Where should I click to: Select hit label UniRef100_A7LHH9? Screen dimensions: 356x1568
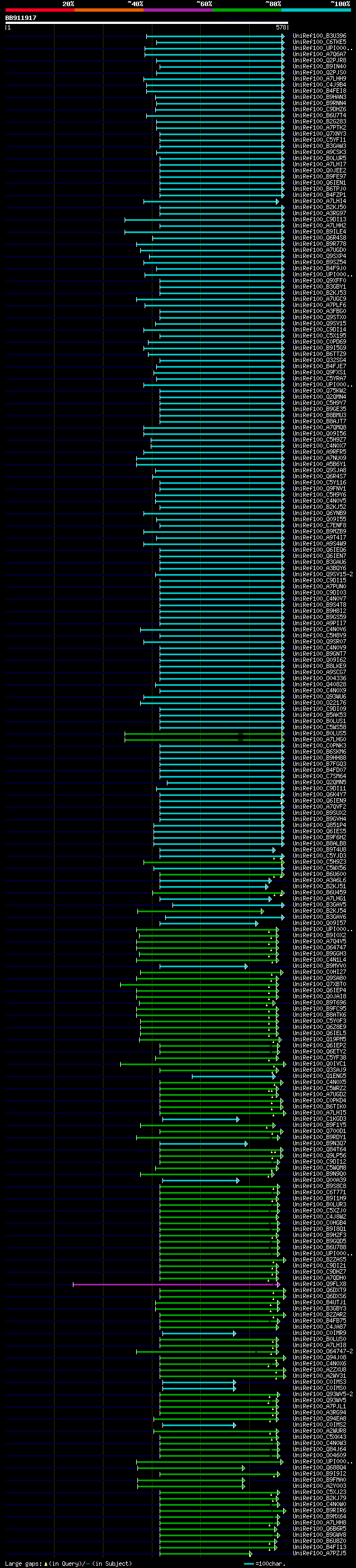319,78
